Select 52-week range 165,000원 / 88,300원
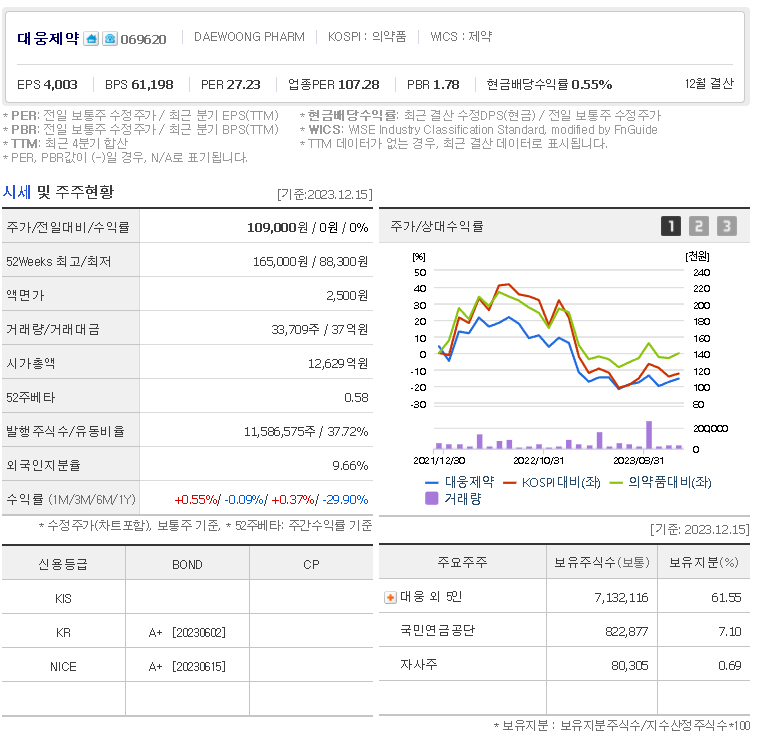This screenshot has height=738, width=759. pos(310,262)
